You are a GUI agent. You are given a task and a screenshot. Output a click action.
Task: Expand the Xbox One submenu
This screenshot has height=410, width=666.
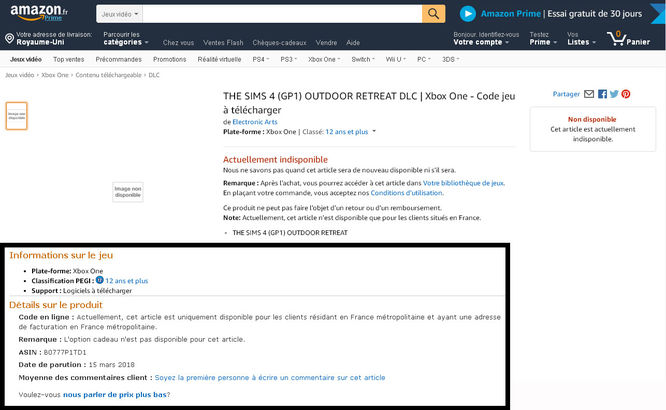(x=324, y=59)
